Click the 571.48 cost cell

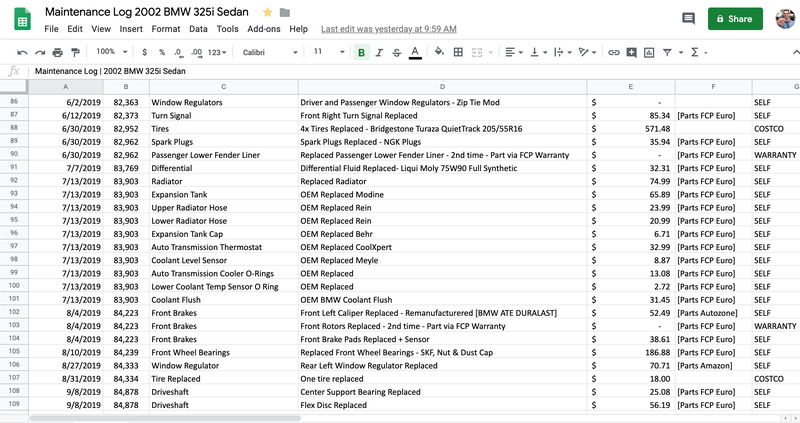[x=631, y=129]
